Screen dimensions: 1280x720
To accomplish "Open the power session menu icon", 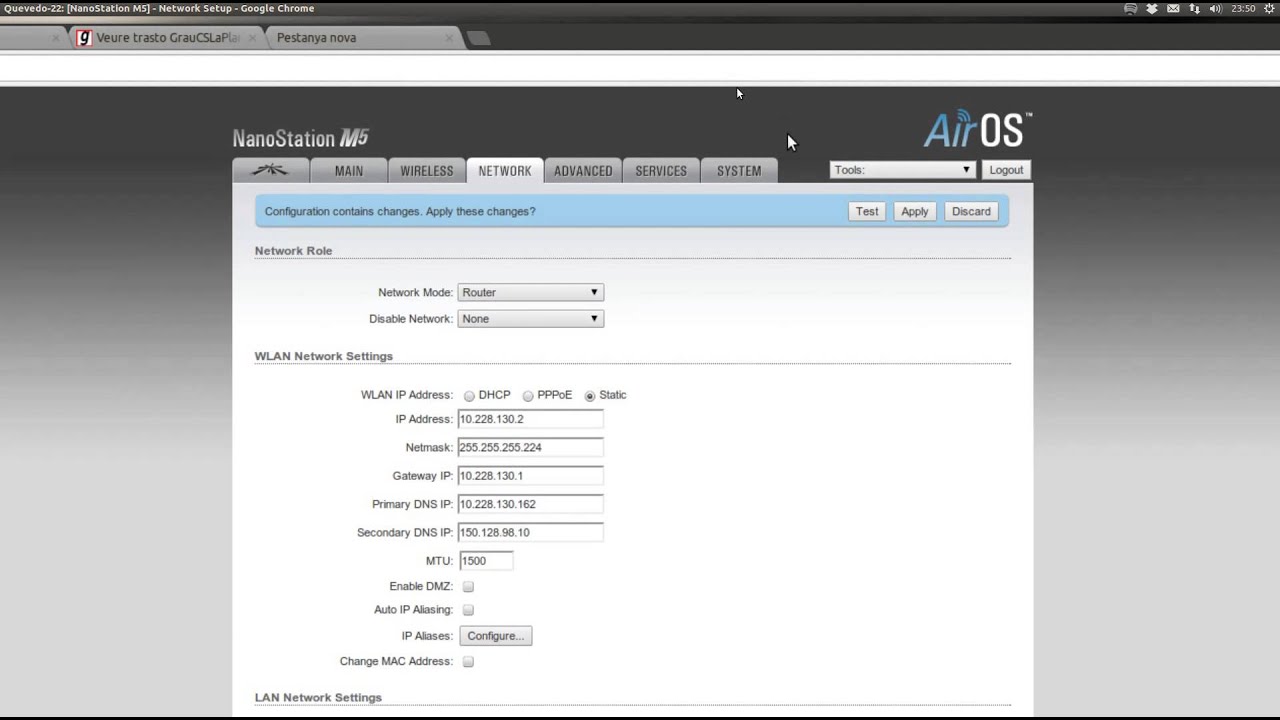I will [x=1270, y=8].
